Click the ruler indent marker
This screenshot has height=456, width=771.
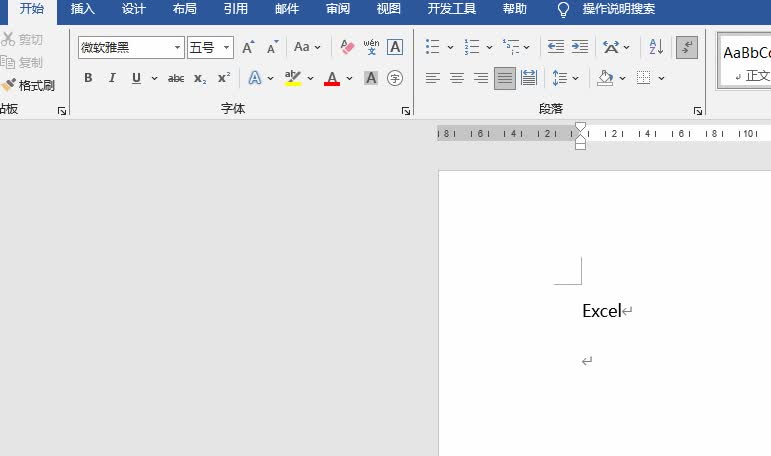(x=580, y=136)
